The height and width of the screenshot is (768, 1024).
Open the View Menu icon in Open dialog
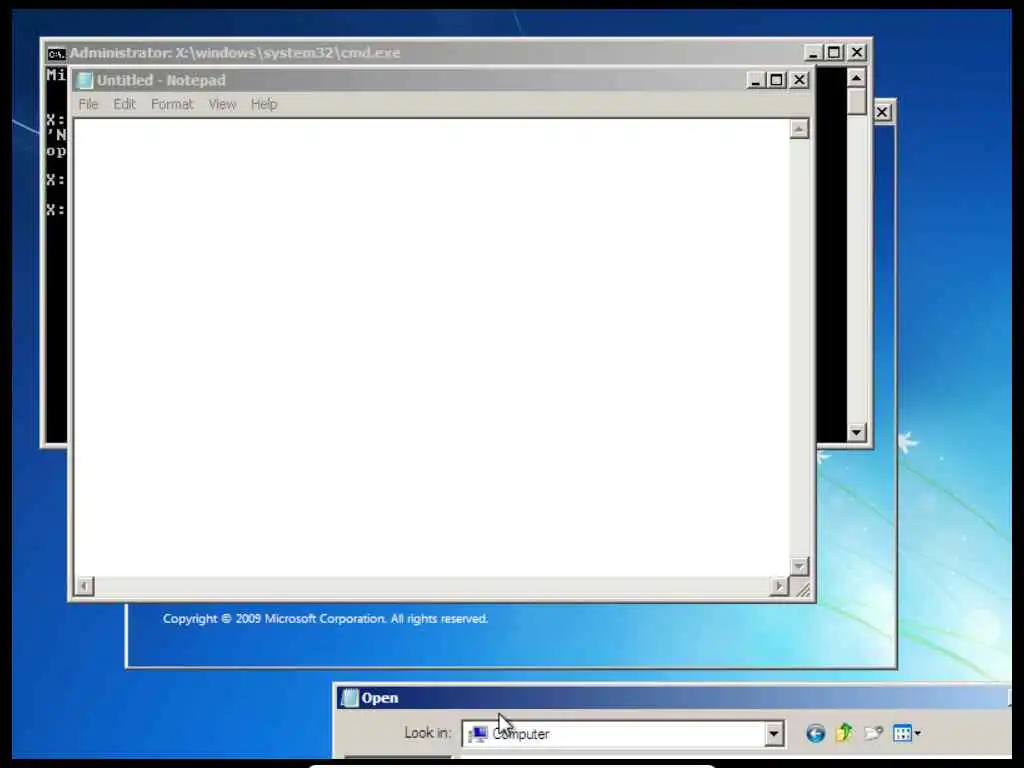(906, 733)
